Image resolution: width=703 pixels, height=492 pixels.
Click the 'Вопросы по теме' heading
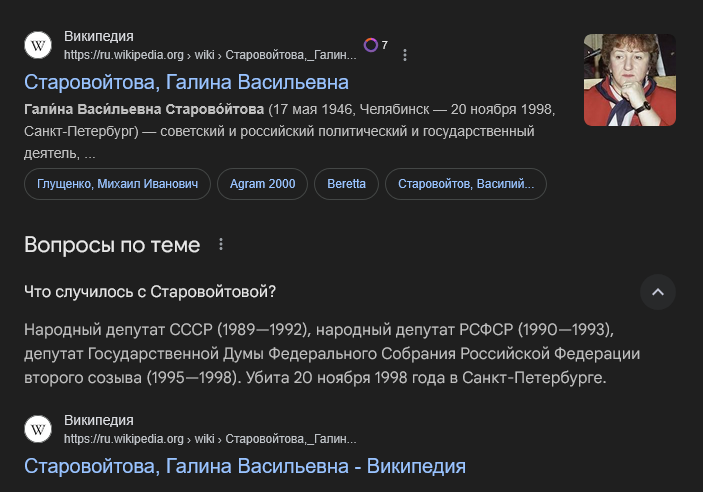click(112, 245)
